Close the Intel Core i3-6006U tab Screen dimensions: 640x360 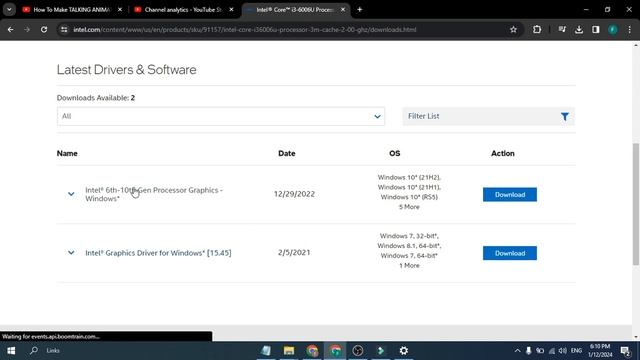[x=343, y=9]
